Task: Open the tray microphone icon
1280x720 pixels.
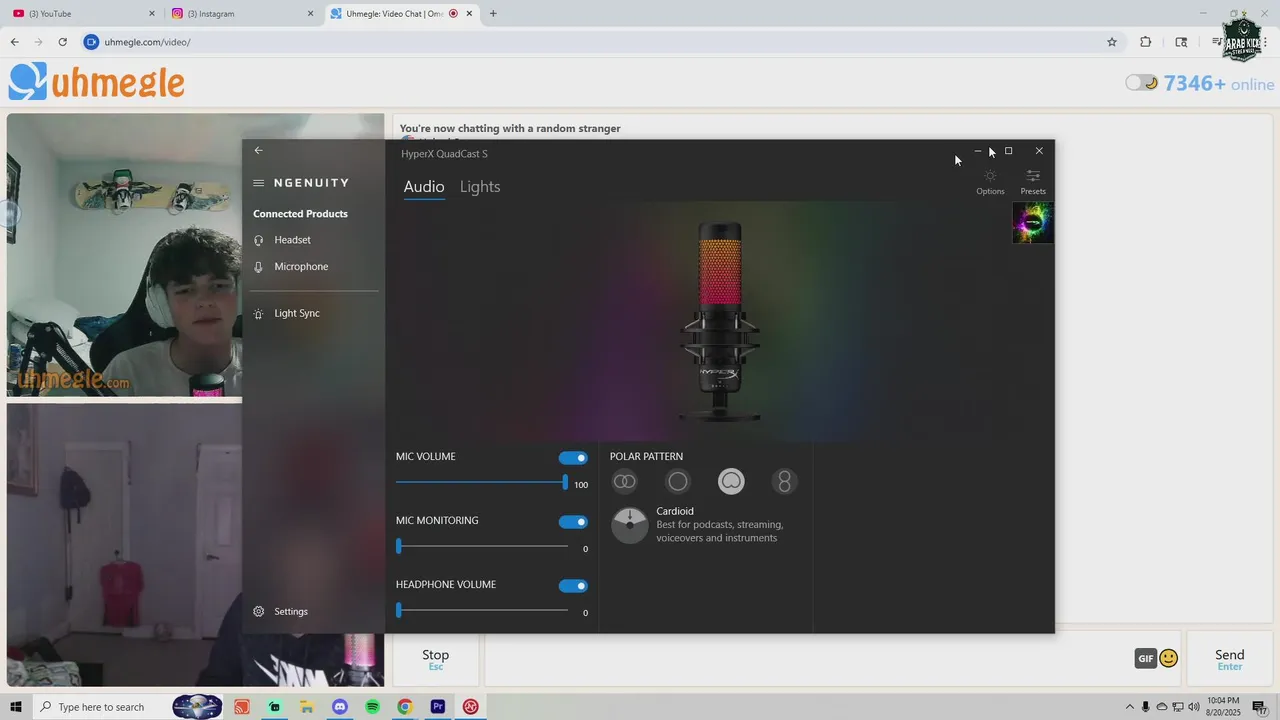Action: pyautogui.click(x=1146, y=707)
